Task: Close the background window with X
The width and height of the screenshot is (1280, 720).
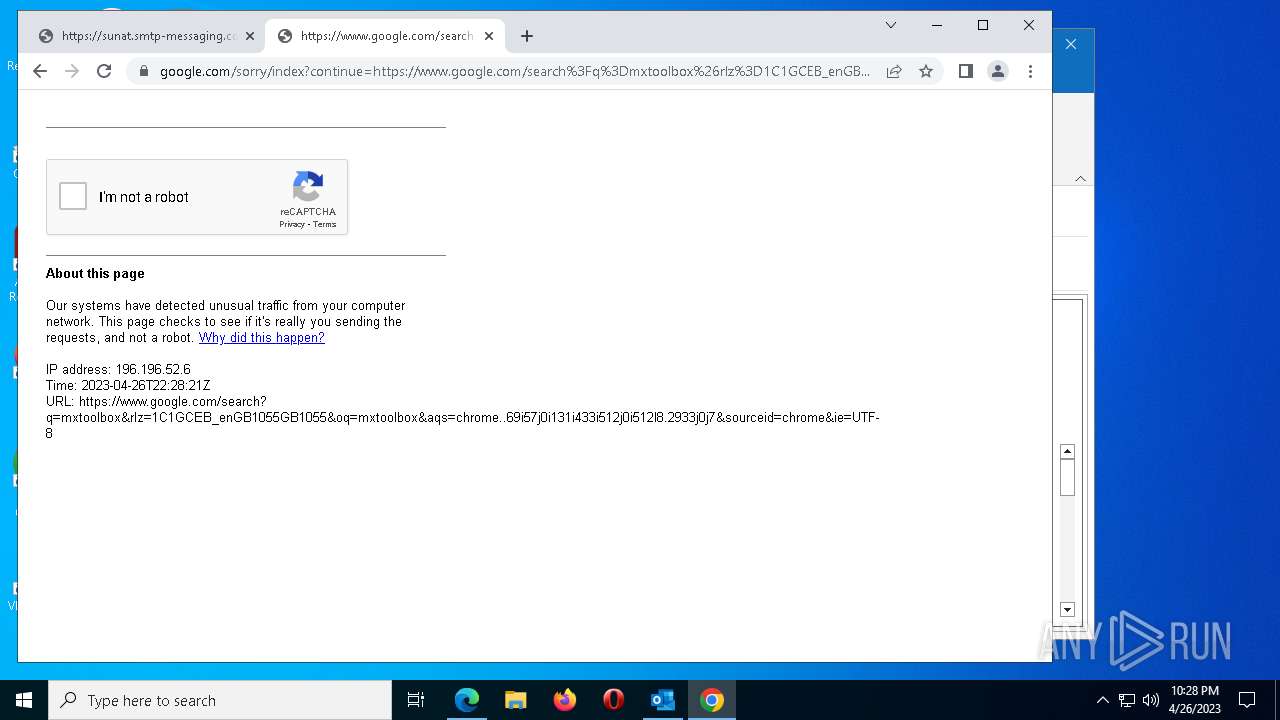Action: click(1071, 44)
